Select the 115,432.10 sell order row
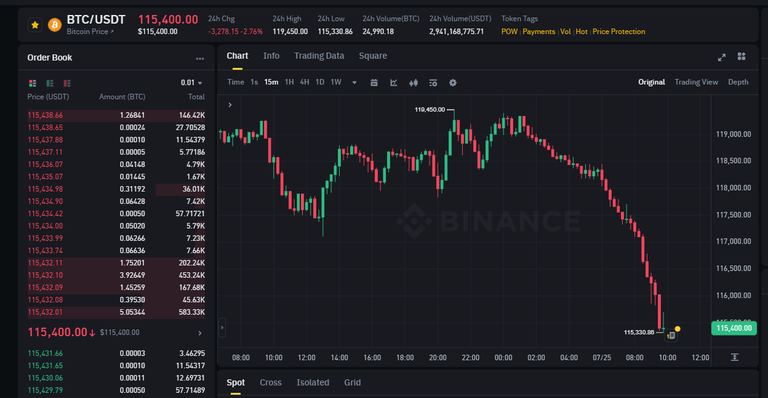Viewport: 768px width, 398px height. coord(116,275)
